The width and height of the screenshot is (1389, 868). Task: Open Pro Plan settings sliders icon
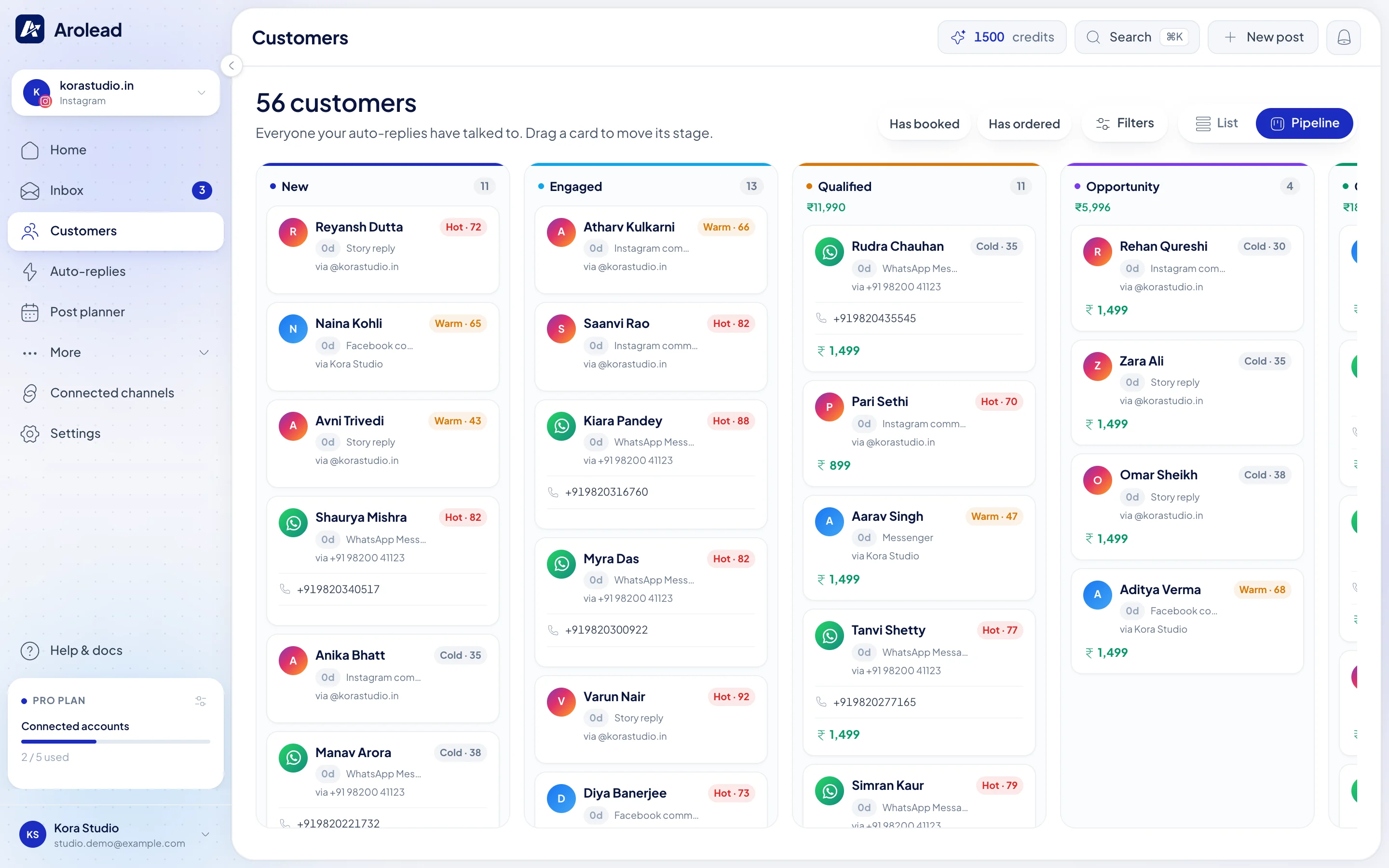click(200, 701)
